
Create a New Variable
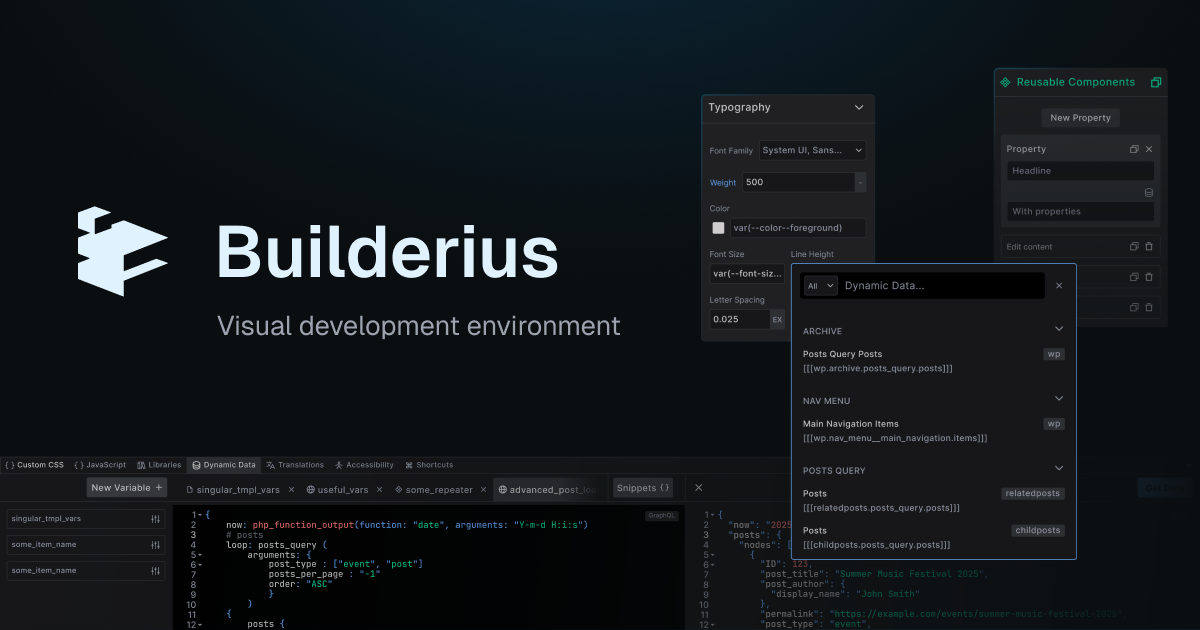126,487
